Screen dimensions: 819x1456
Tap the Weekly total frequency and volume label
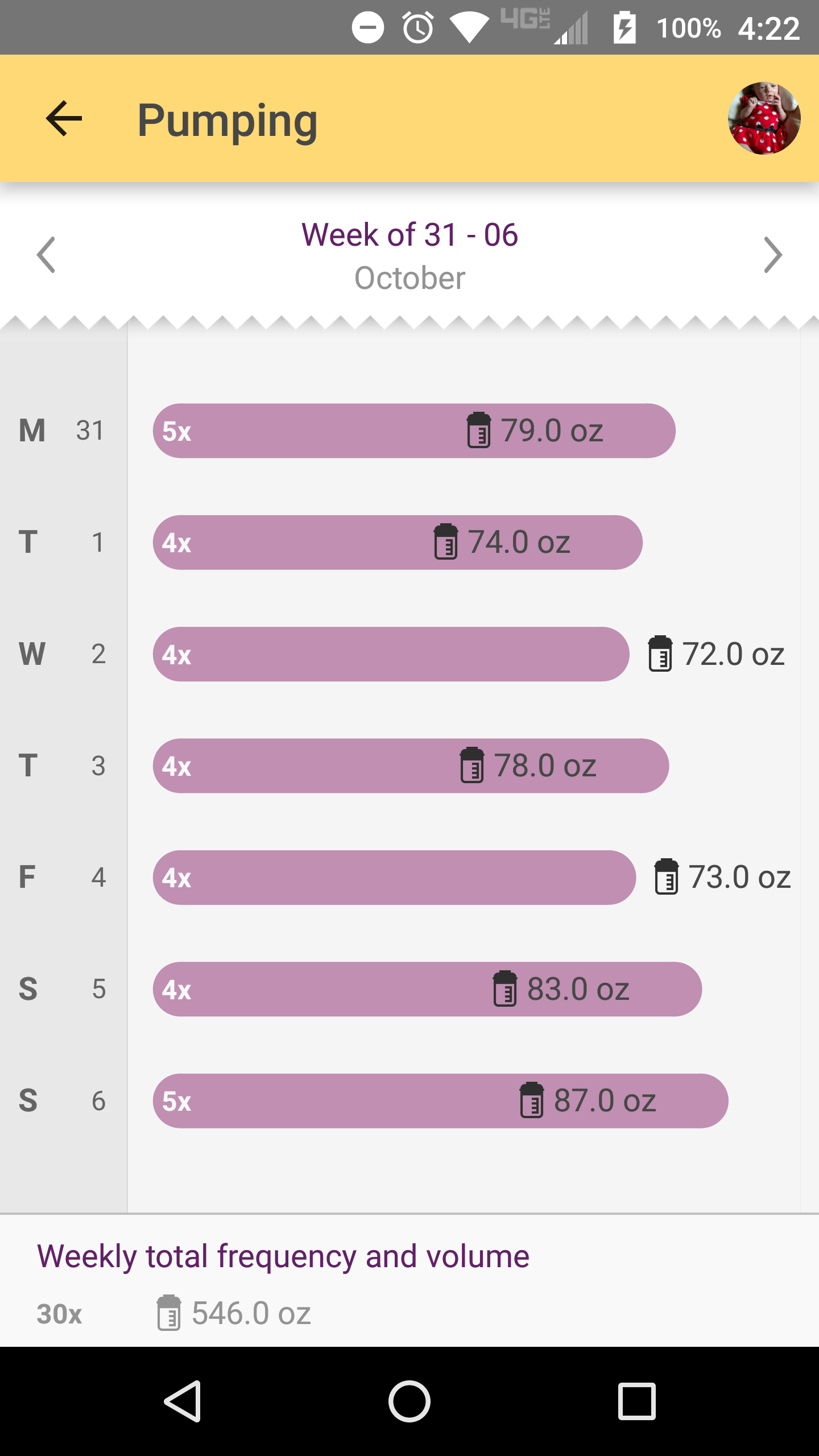(283, 1256)
